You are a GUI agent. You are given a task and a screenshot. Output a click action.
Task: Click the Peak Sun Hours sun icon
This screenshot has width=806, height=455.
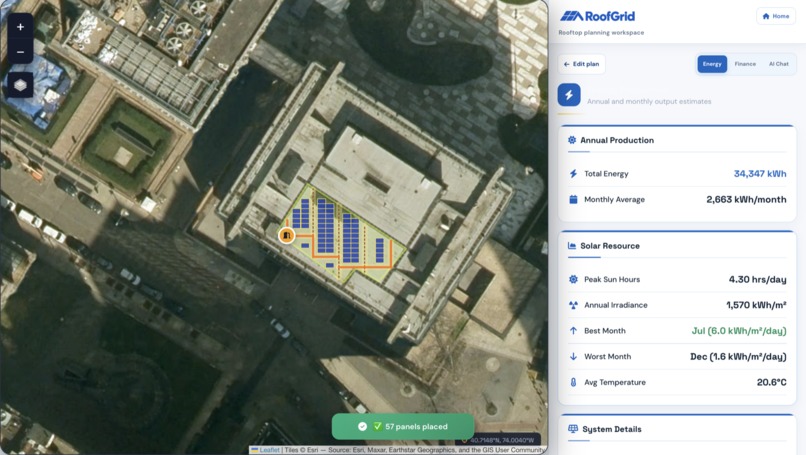[573, 279]
